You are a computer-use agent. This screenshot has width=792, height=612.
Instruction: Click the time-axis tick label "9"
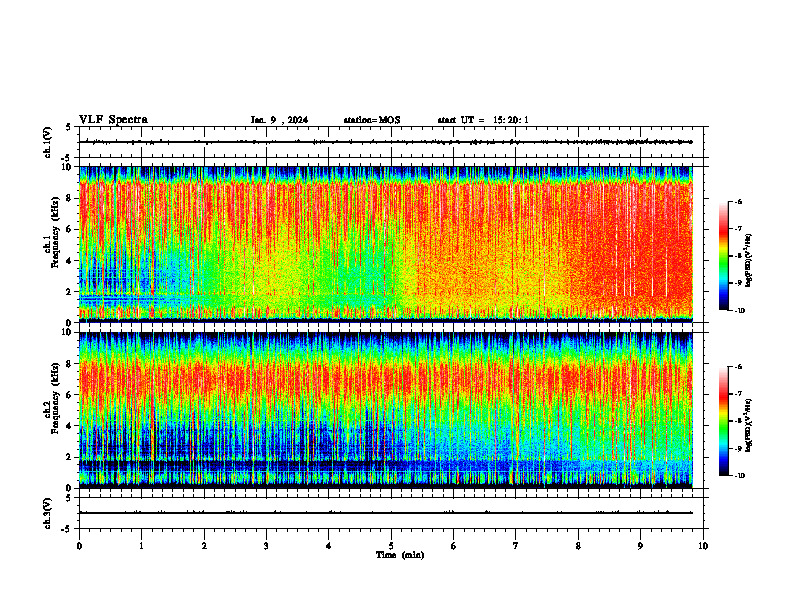pos(640,546)
